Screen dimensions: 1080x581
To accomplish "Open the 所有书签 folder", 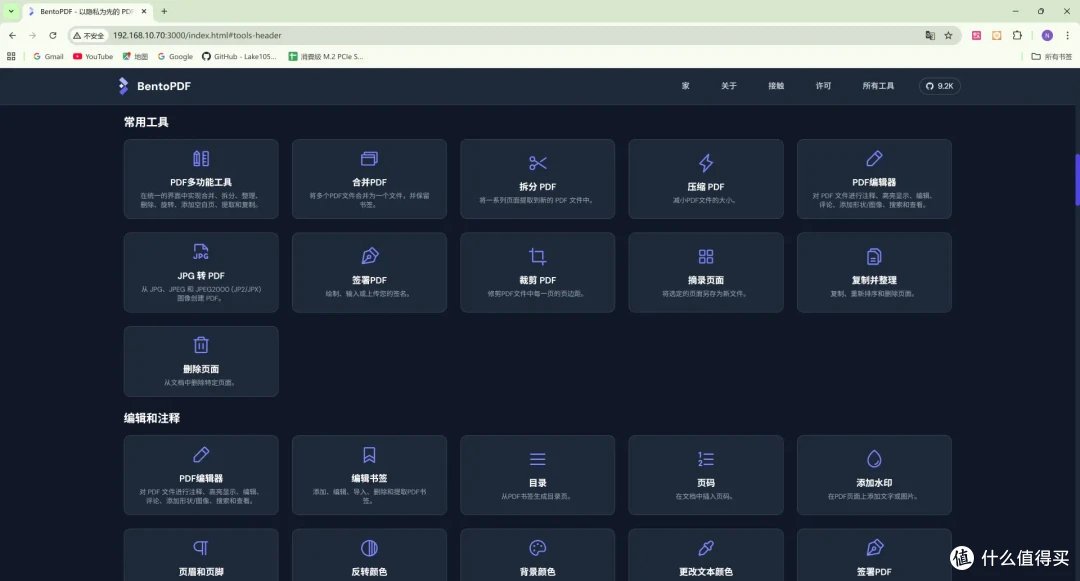I will [x=1052, y=56].
